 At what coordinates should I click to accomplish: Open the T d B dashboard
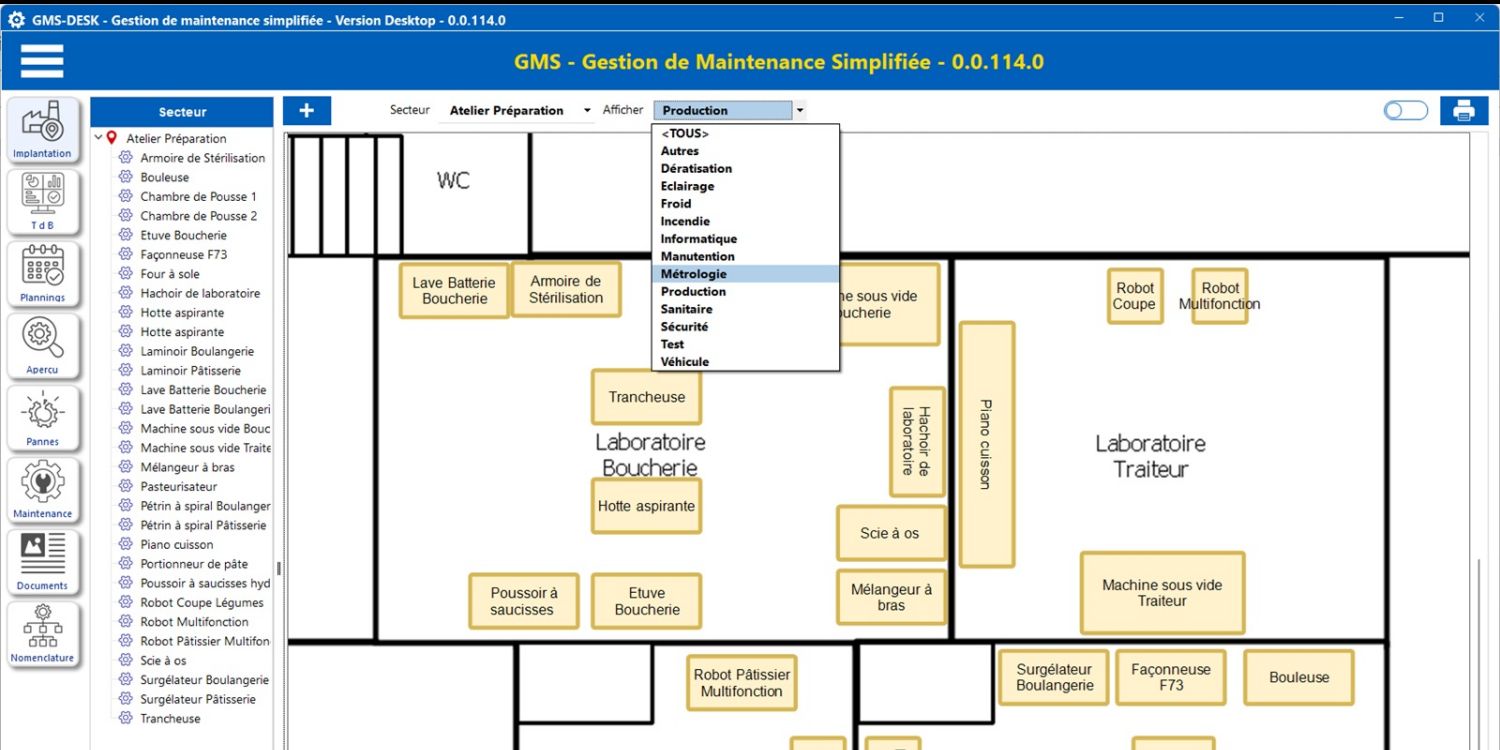(x=42, y=201)
